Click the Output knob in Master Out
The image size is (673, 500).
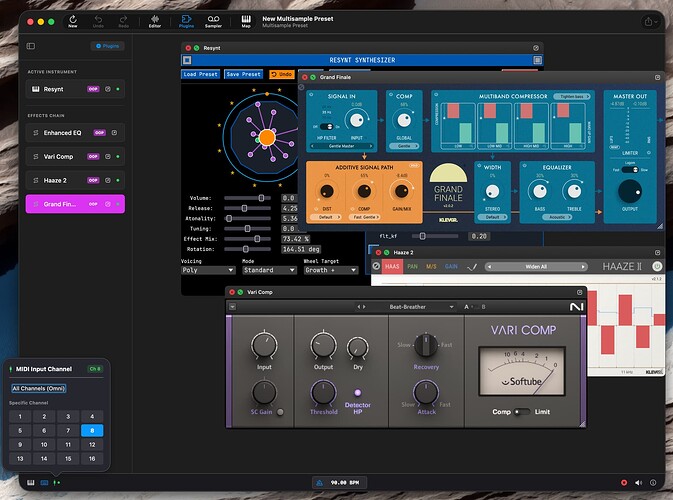tap(630, 191)
